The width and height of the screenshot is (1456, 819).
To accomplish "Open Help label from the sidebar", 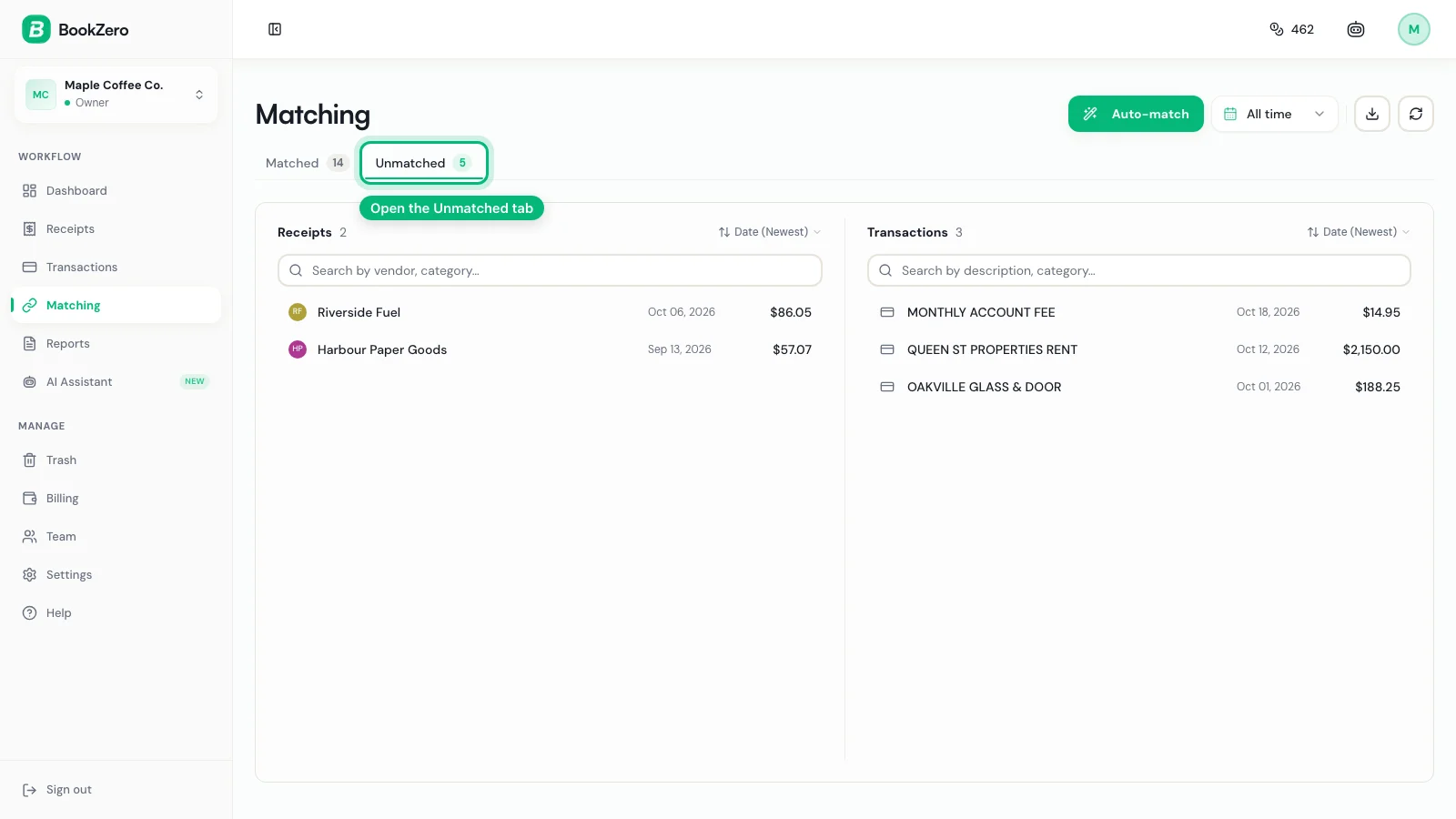I will 58,612.
